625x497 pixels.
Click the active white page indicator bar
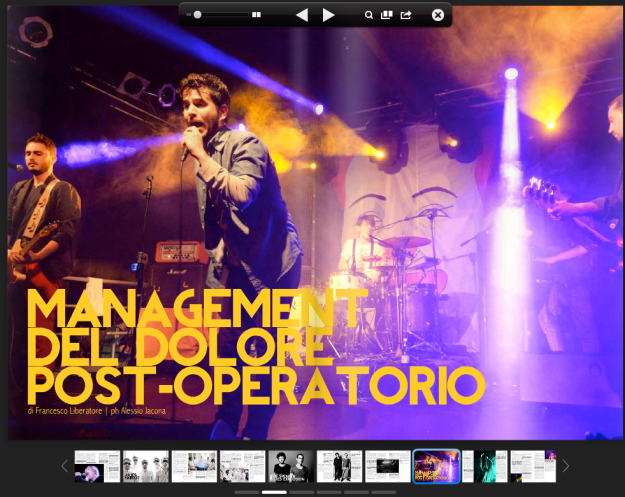coord(274,493)
